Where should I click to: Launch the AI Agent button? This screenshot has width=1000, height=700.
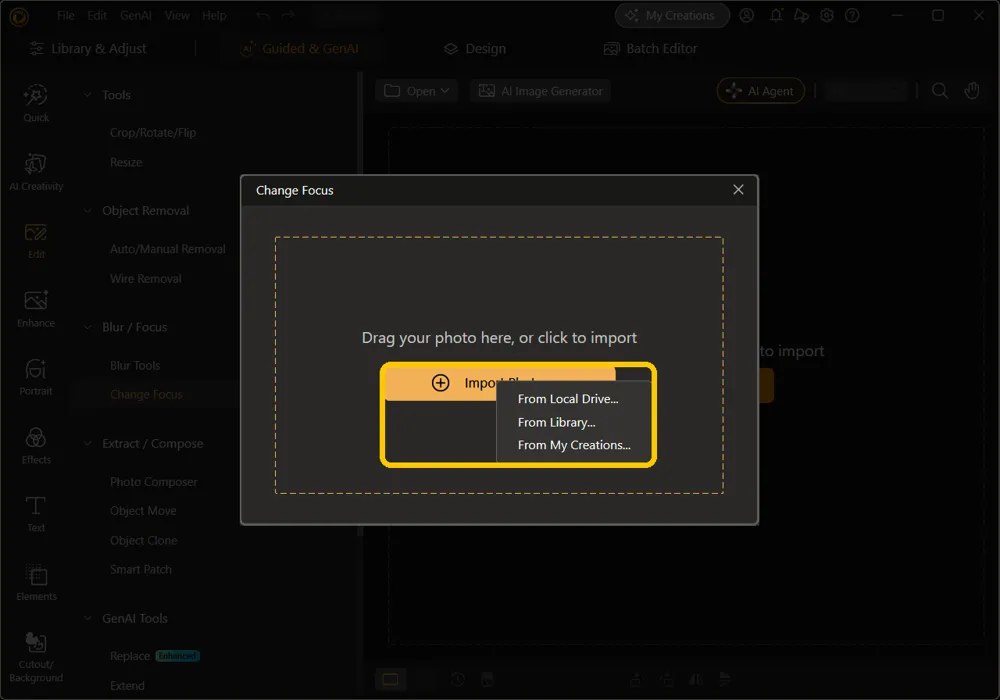click(761, 91)
